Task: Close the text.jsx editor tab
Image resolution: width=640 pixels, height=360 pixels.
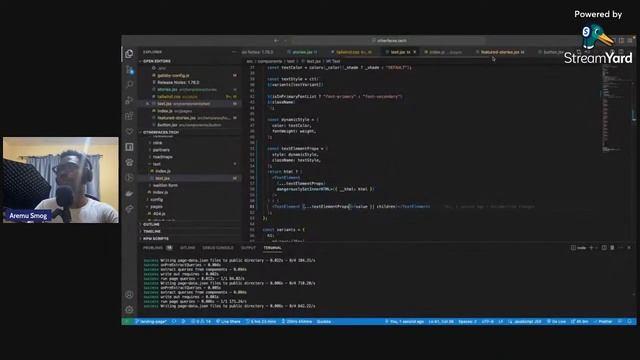Action: click(415, 52)
